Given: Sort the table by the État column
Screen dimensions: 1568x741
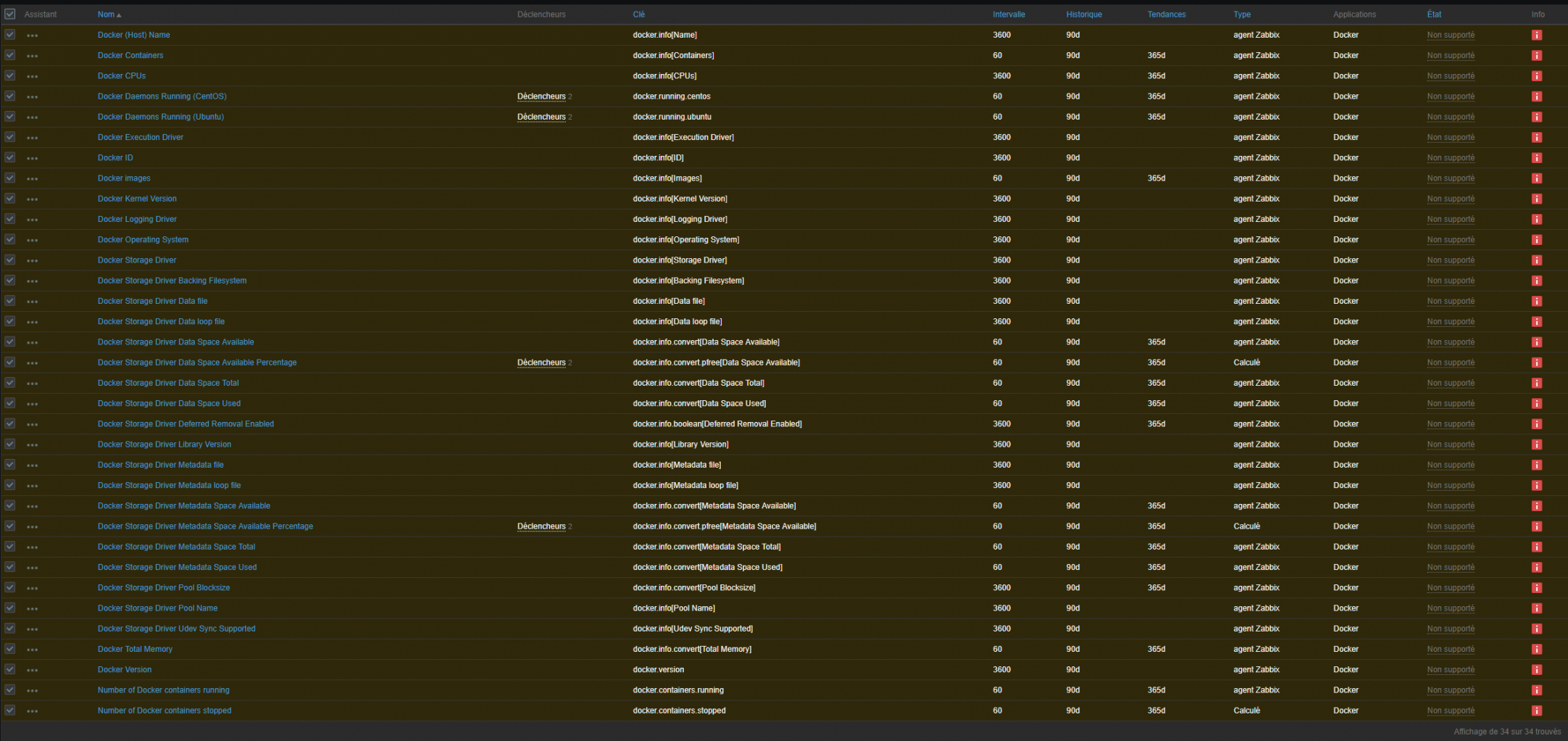Looking at the screenshot, I should coord(1434,15).
